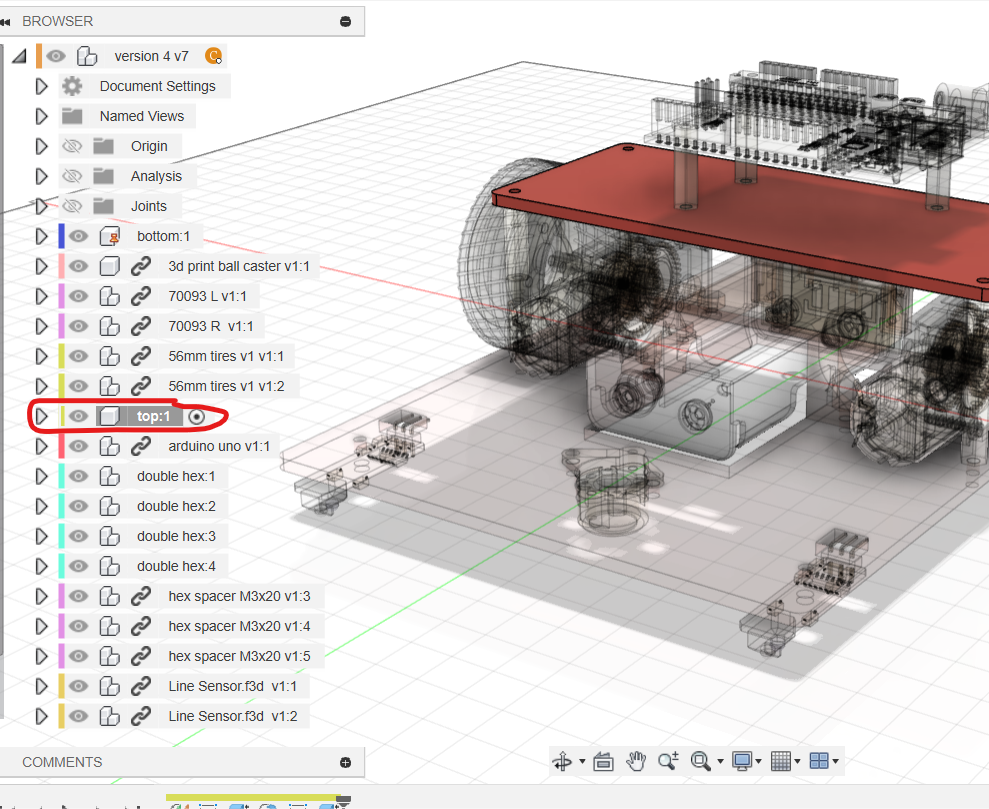Click the activate radio button next to top:1
Image resolution: width=989 pixels, height=809 pixels.
coord(197,416)
